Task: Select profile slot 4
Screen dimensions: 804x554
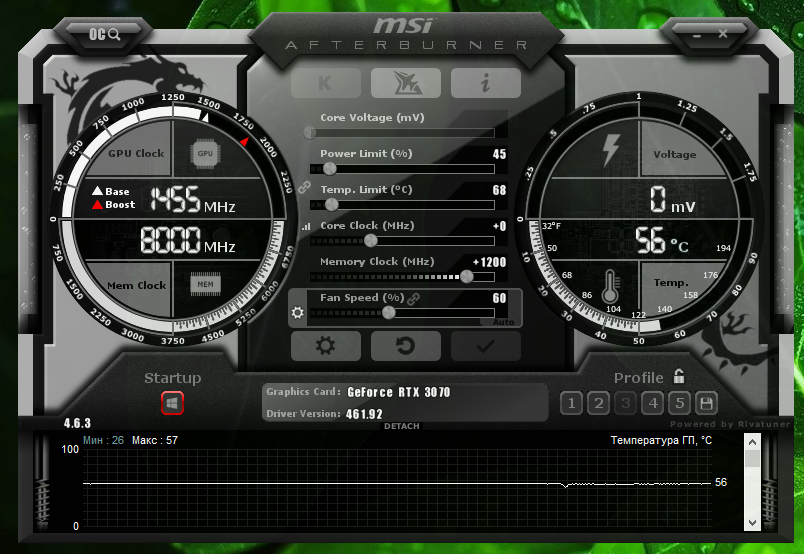Action: tap(652, 403)
